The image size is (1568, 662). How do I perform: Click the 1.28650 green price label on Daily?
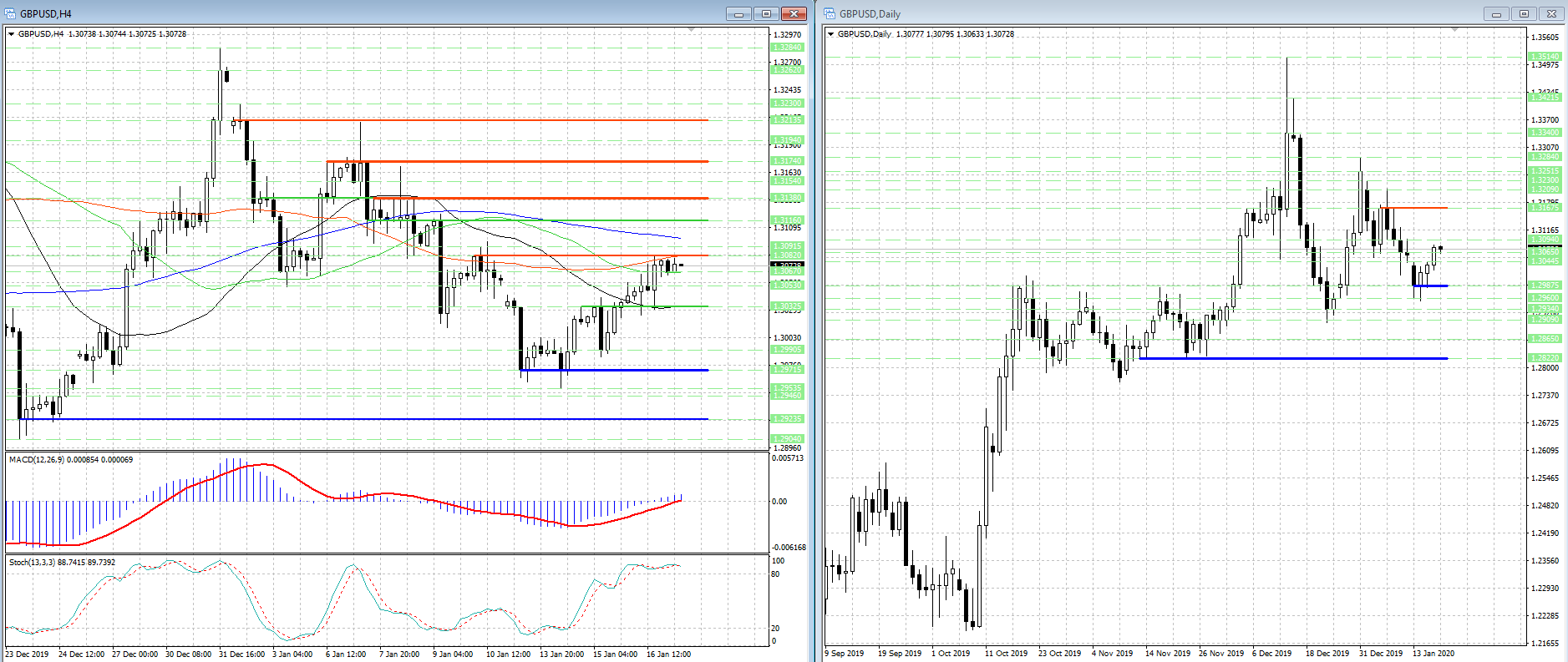(x=1545, y=339)
